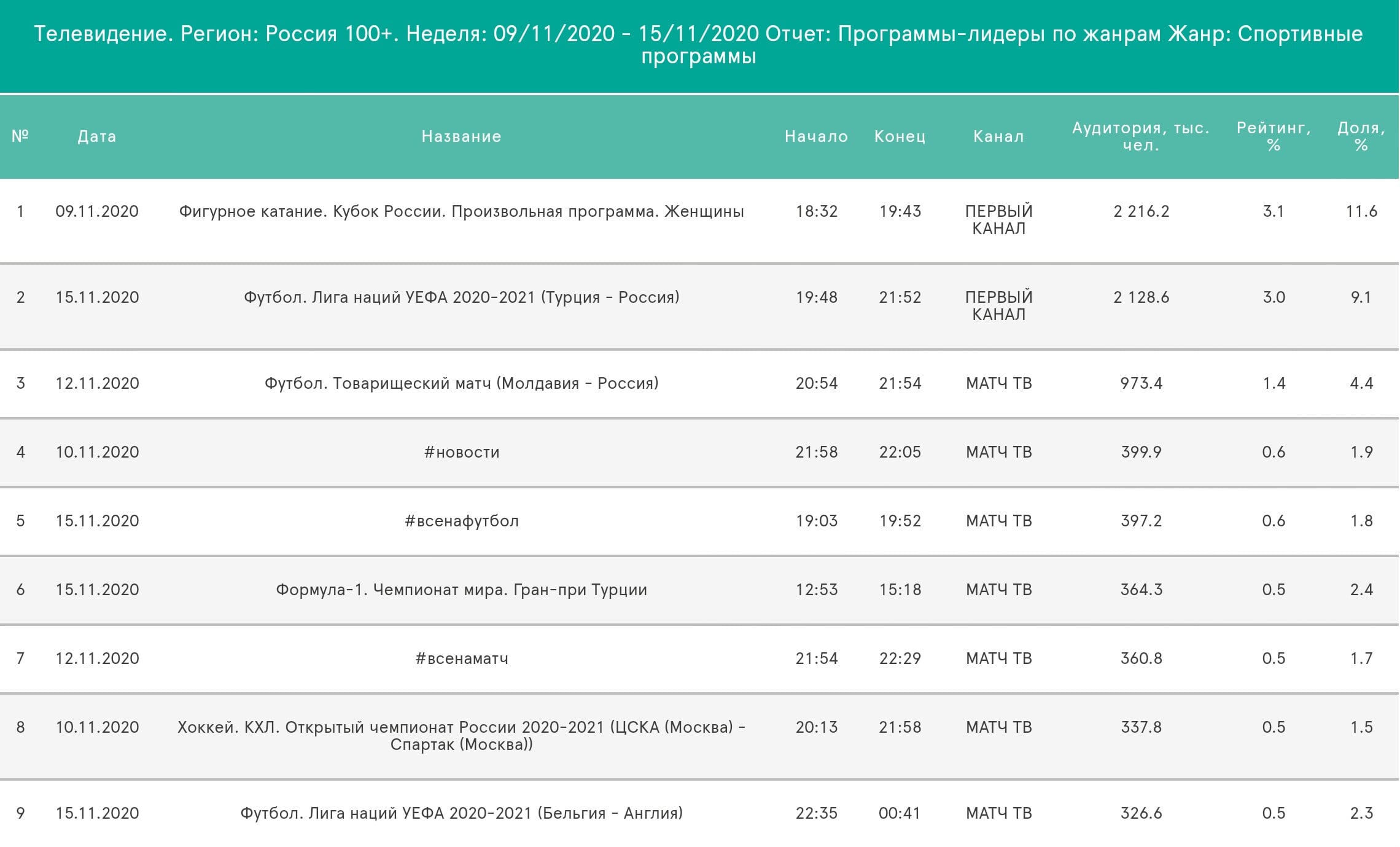Click share value 1.5
This screenshot has height=847, width=1400.
(x=1361, y=727)
